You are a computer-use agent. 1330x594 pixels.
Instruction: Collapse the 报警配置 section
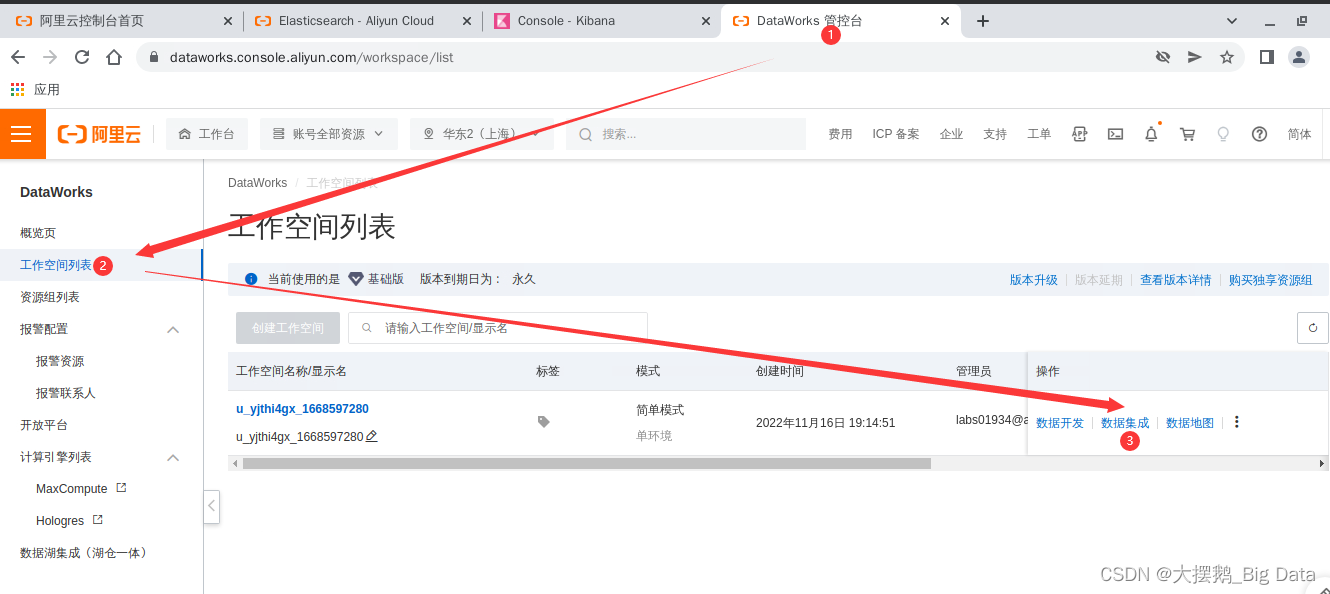[173, 329]
